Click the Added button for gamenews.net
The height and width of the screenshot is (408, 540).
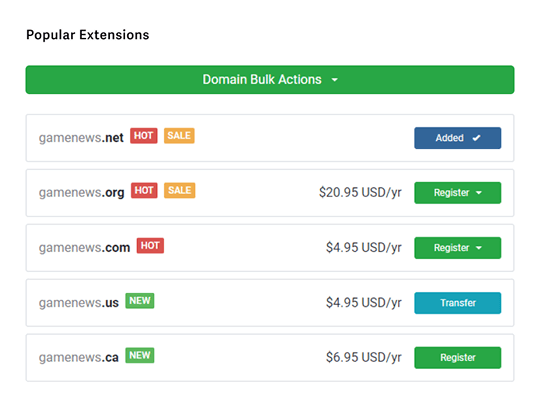(457, 138)
